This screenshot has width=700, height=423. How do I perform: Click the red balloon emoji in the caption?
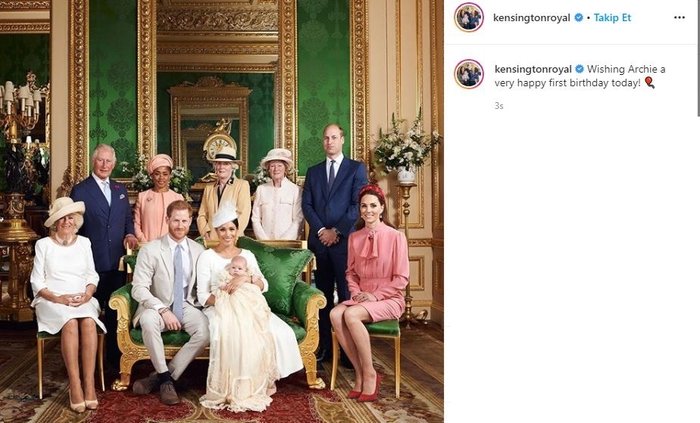tap(650, 83)
